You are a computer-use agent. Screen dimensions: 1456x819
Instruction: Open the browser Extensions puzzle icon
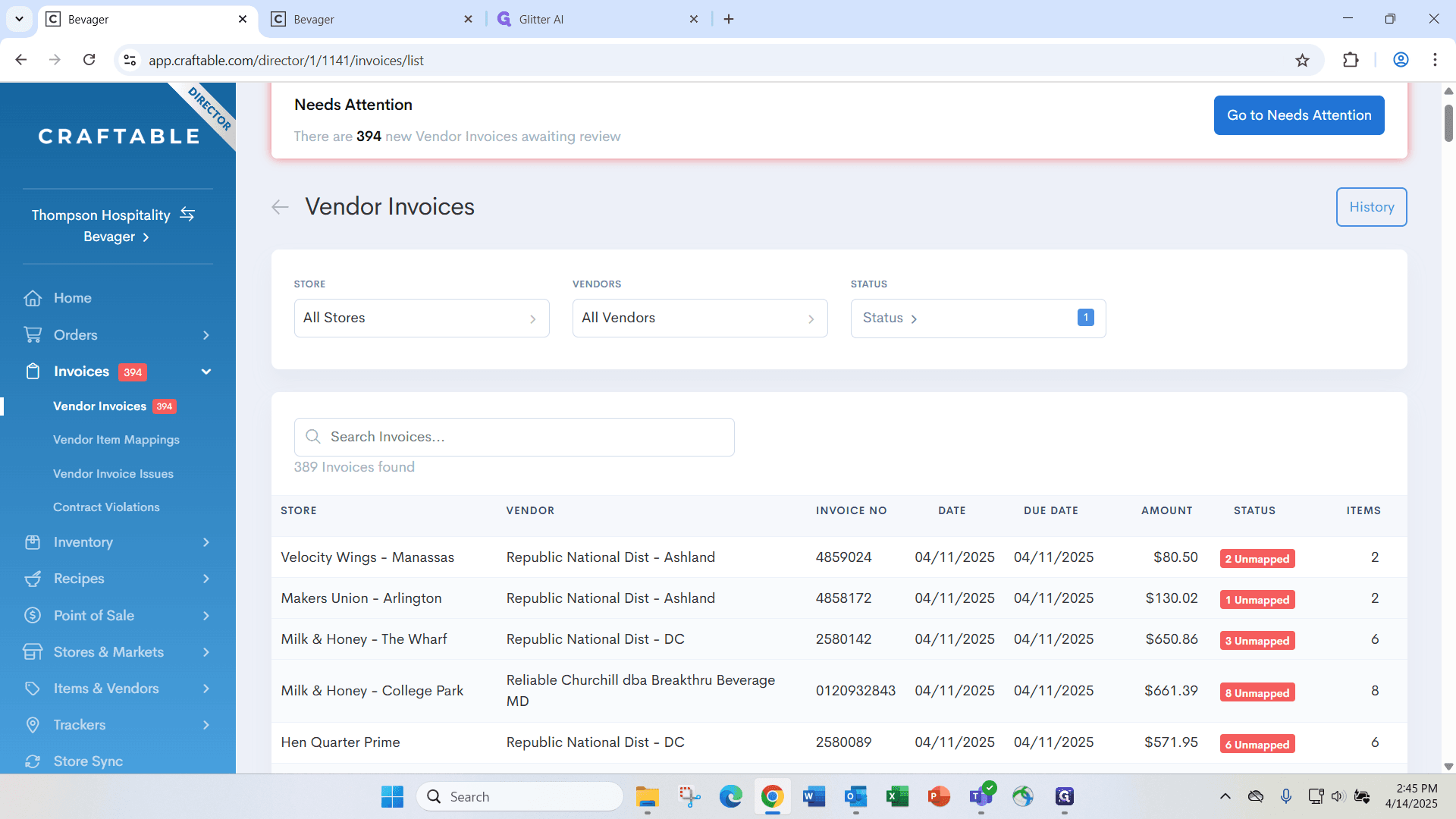[x=1351, y=60]
